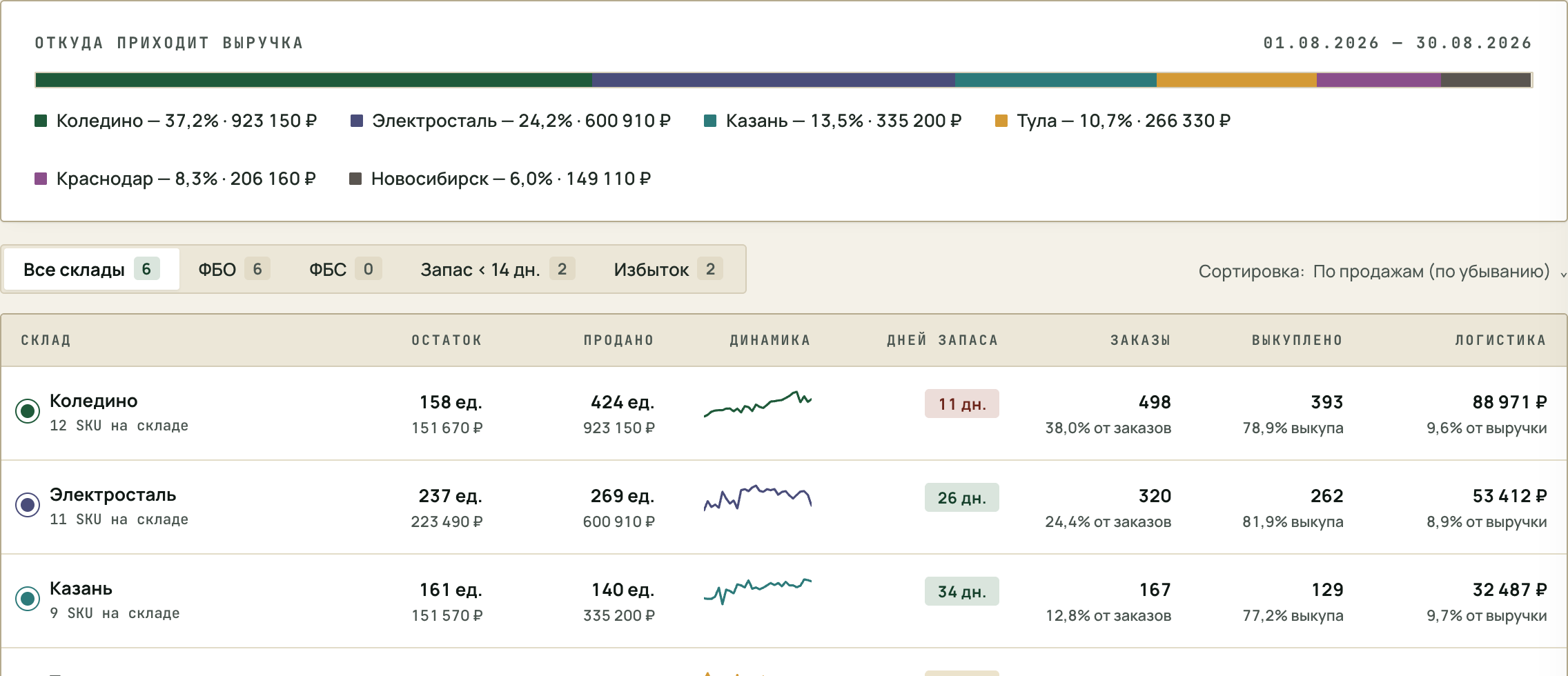This screenshot has height=676, width=1568.
Task: Sort by the Дней запаса column header
Action: (x=942, y=340)
